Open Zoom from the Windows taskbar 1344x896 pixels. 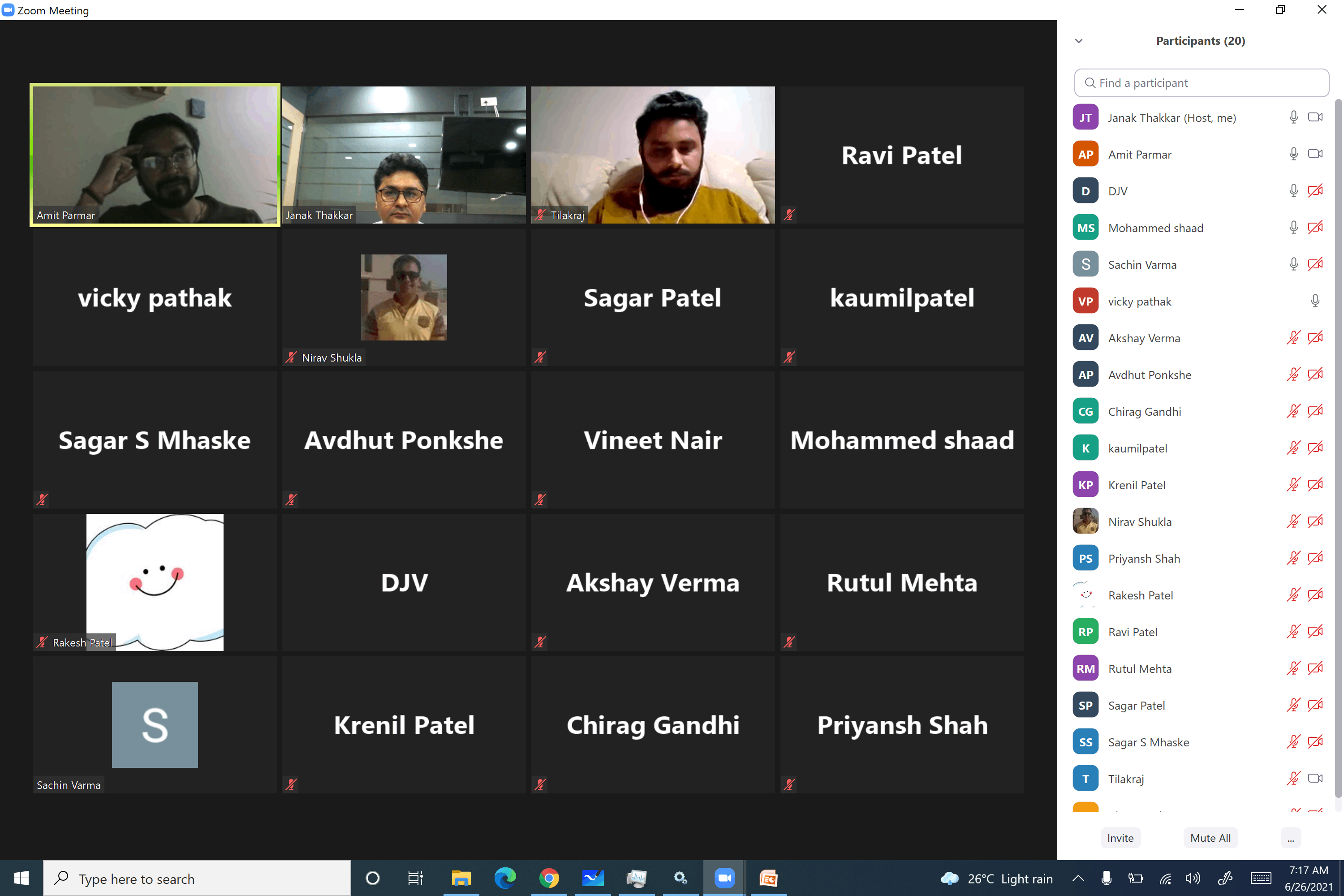coord(724,878)
